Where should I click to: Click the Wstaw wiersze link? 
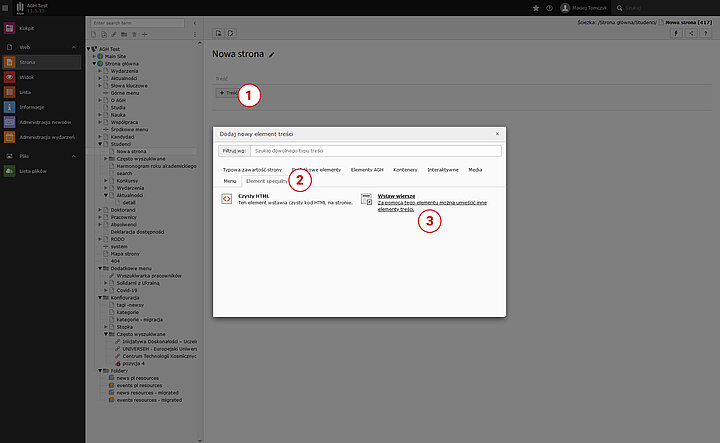(397, 196)
